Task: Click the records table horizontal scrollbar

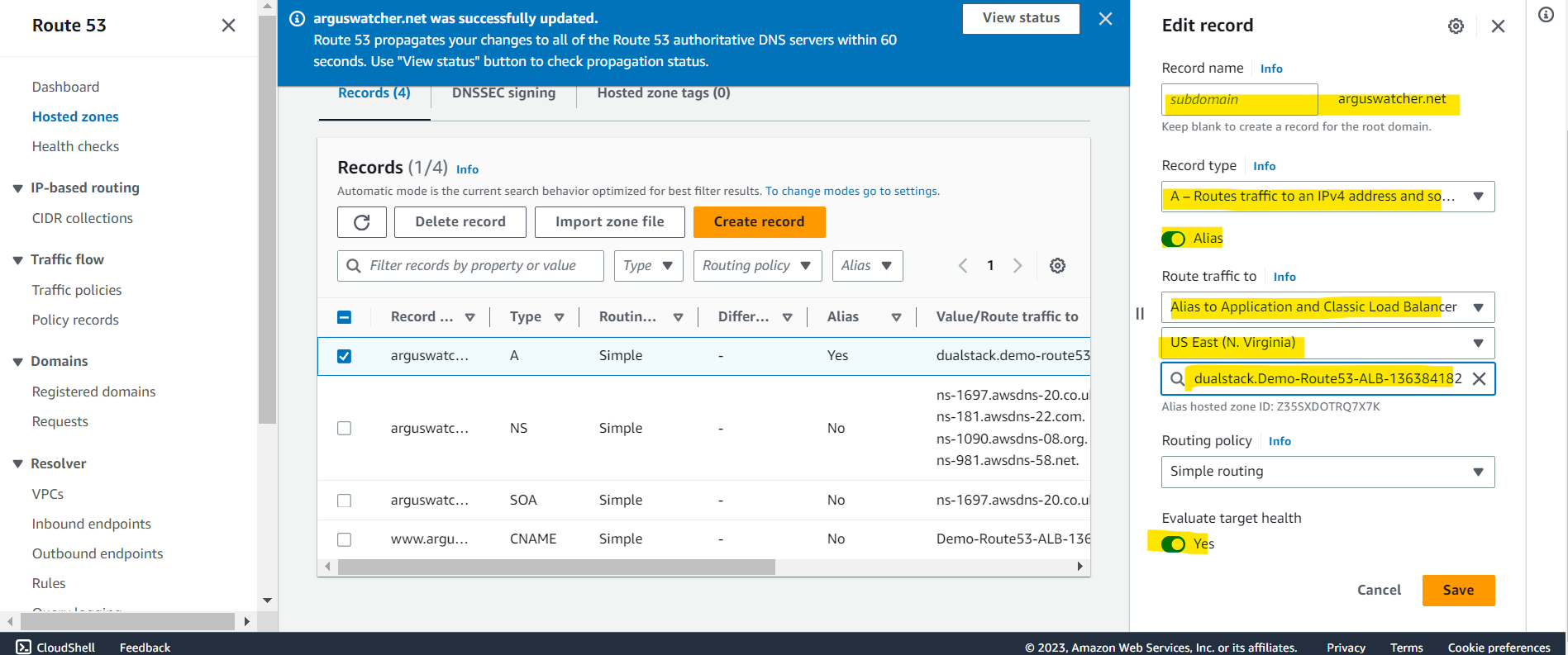Action: click(556, 567)
